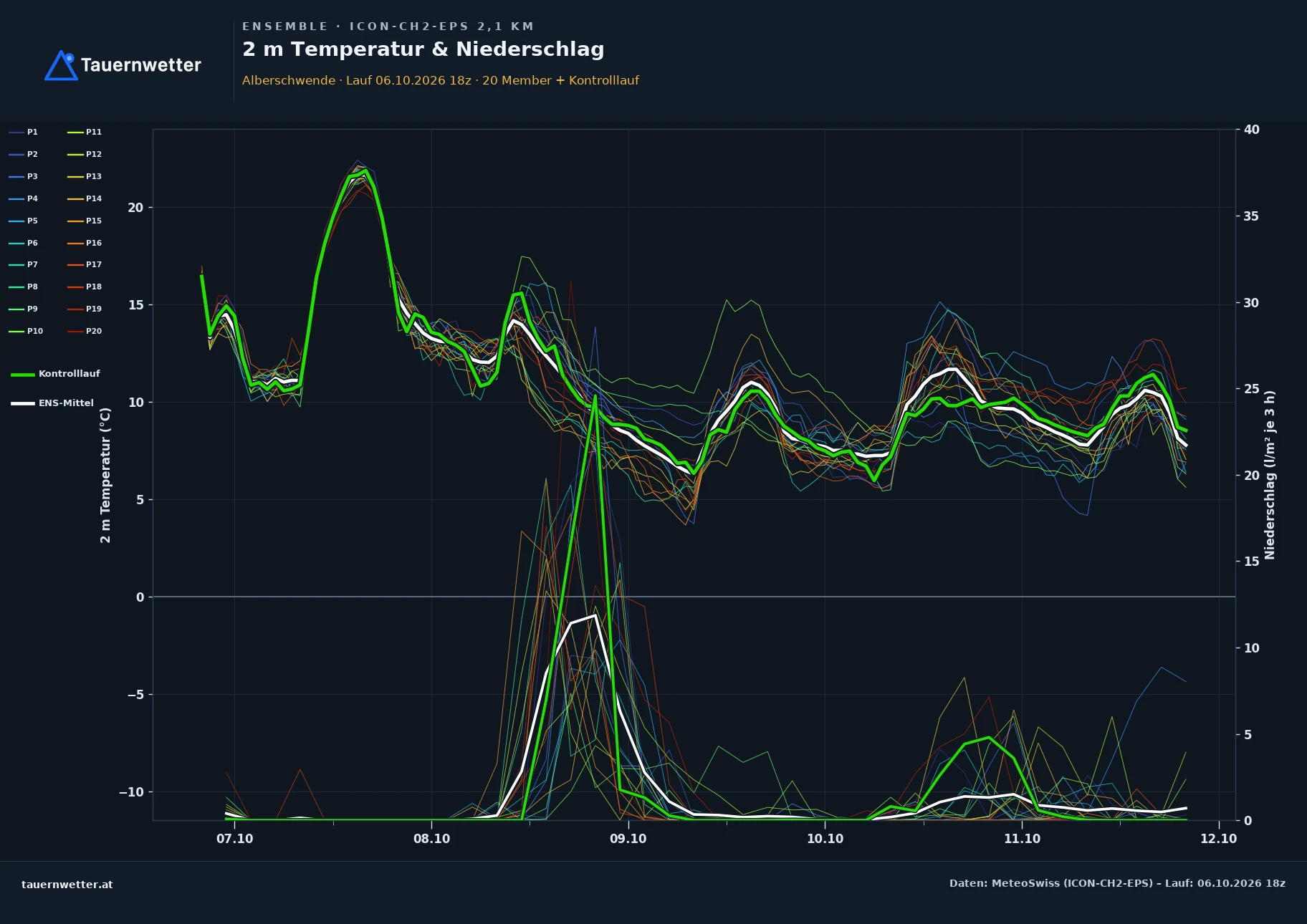Click the MeteoSwiss data source footer text

1117,883
